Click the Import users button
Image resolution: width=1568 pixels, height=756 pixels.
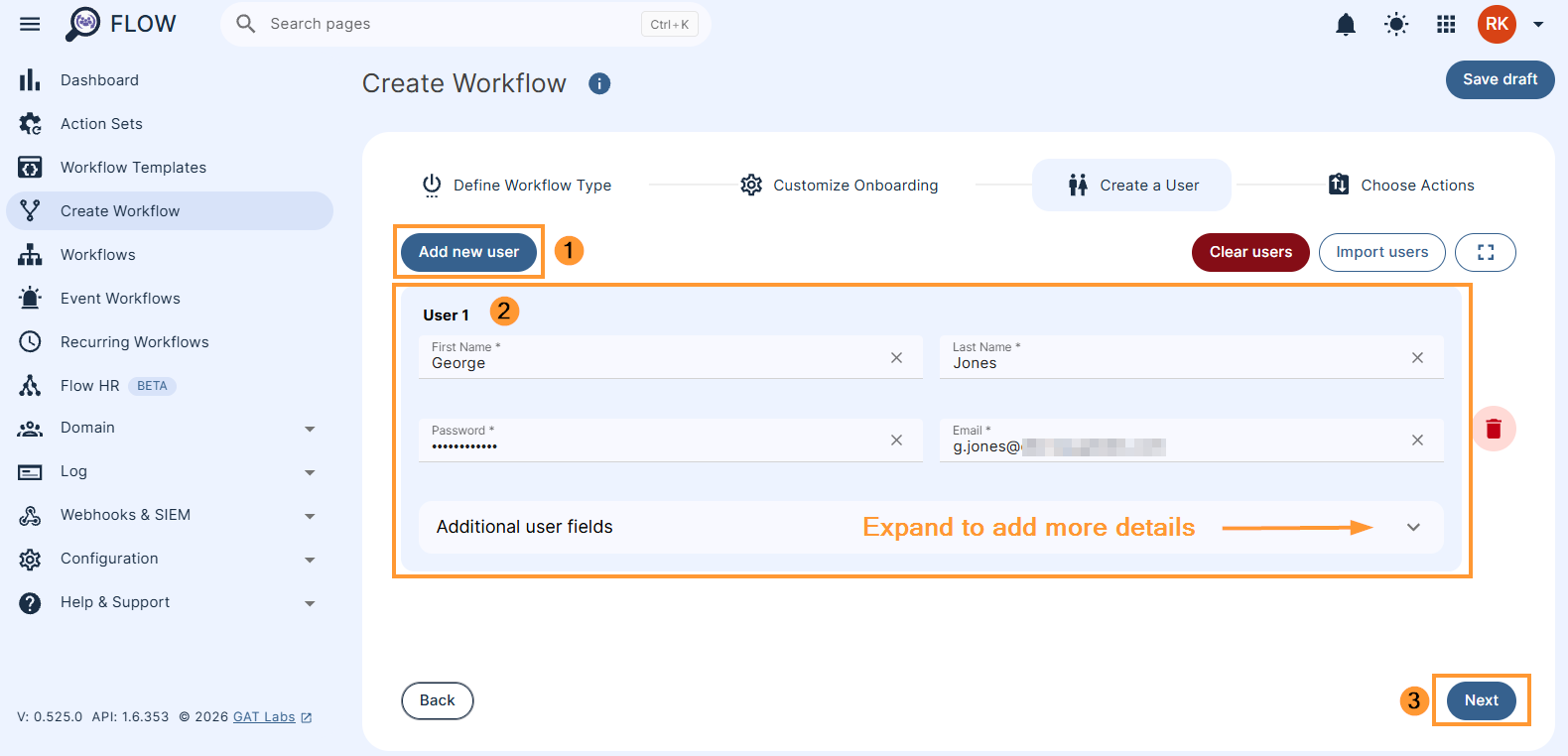pyautogui.click(x=1381, y=252)
